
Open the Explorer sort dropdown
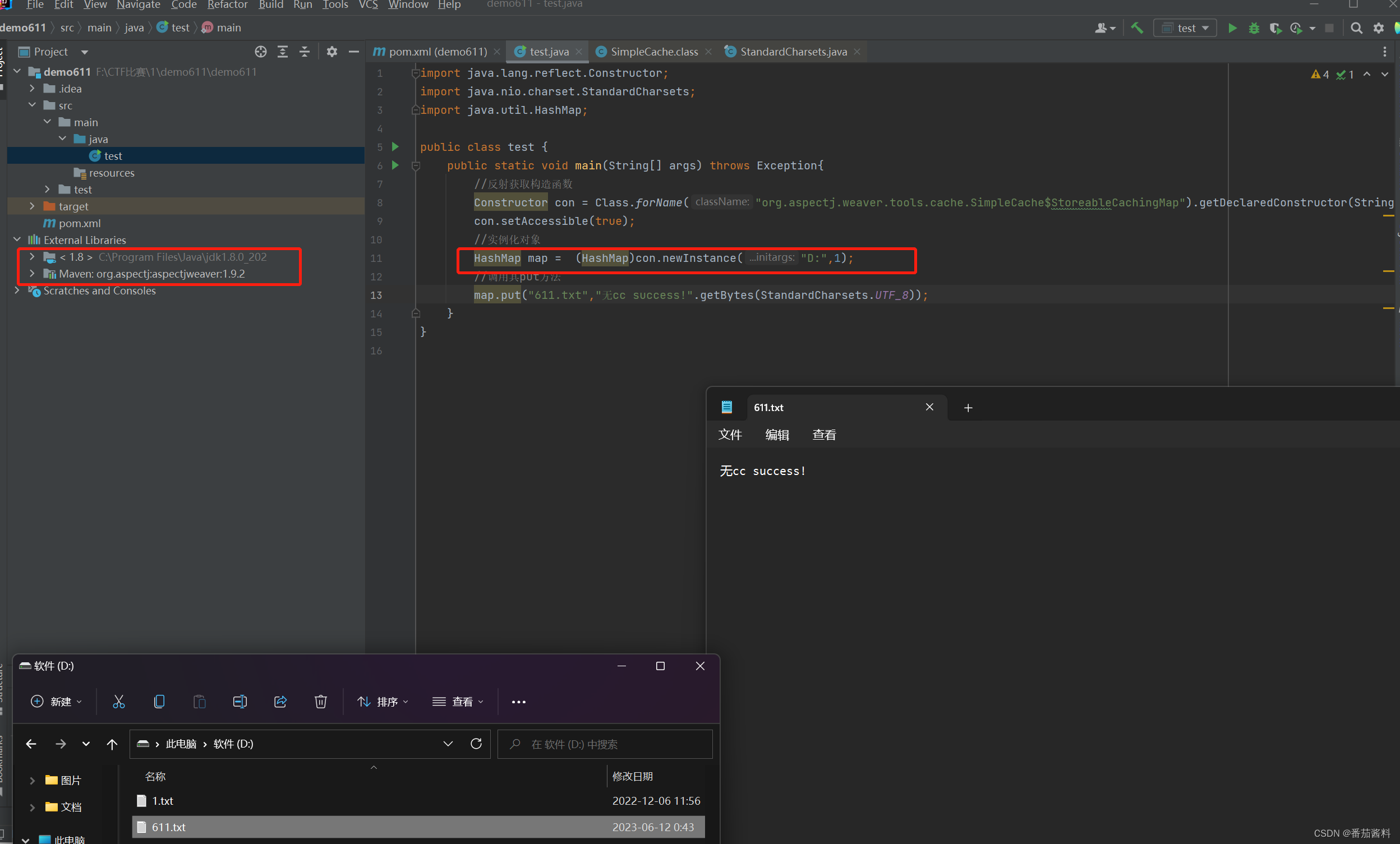coord(383,702)
